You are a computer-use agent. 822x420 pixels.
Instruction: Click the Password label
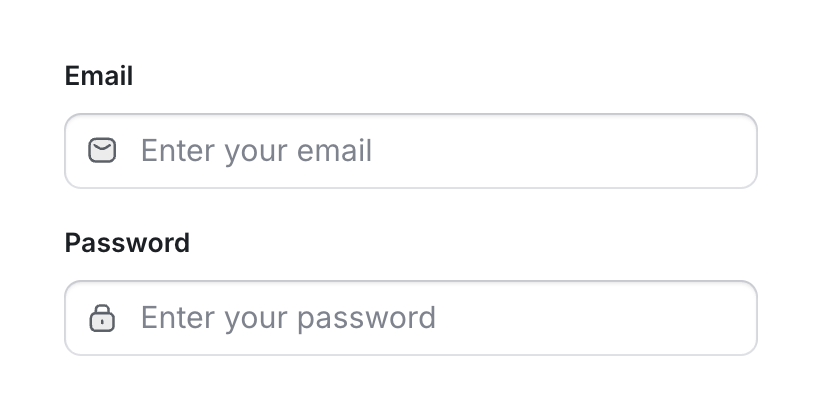pos(127,243)
